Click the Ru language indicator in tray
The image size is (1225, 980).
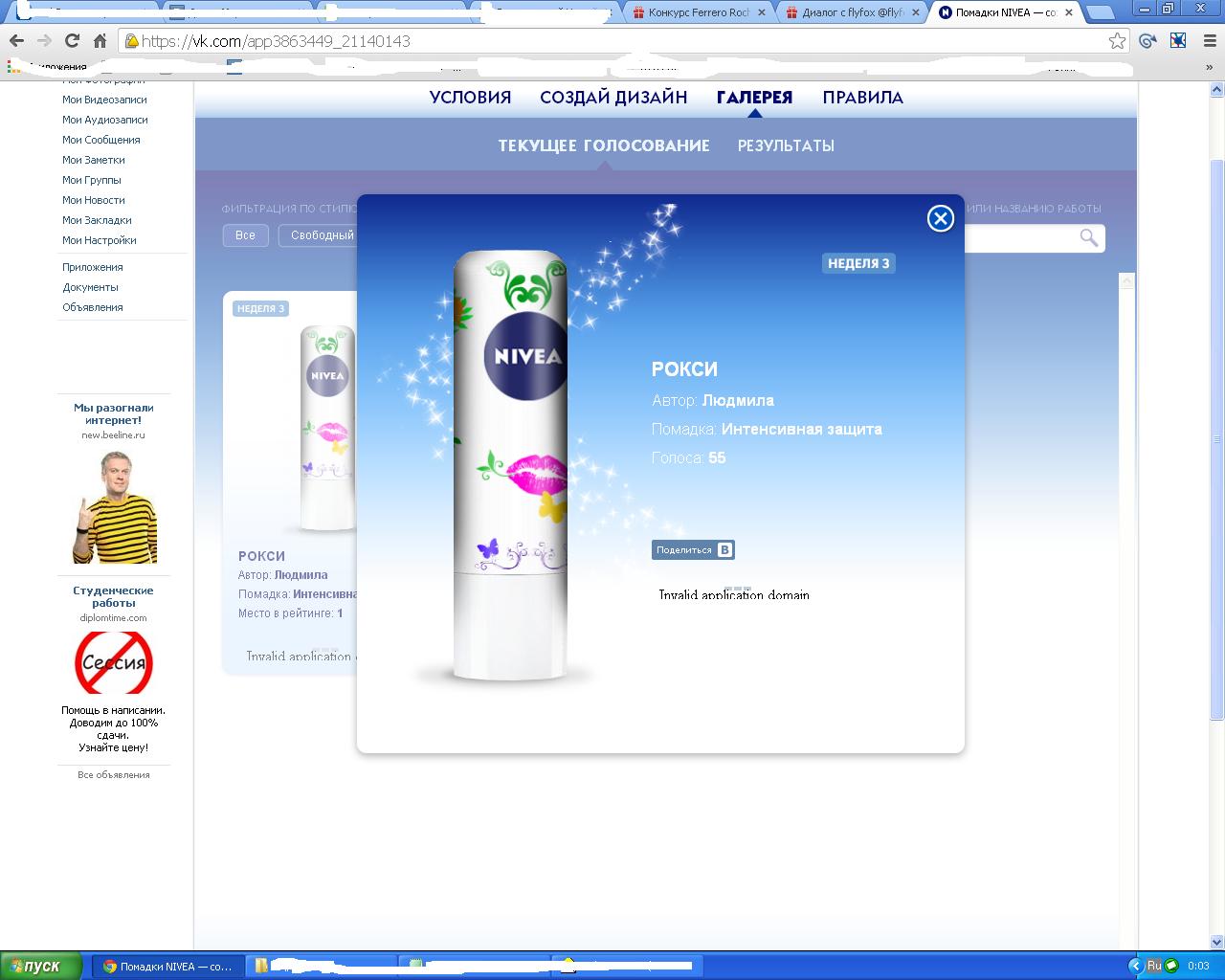click(x=1154, y=966)
